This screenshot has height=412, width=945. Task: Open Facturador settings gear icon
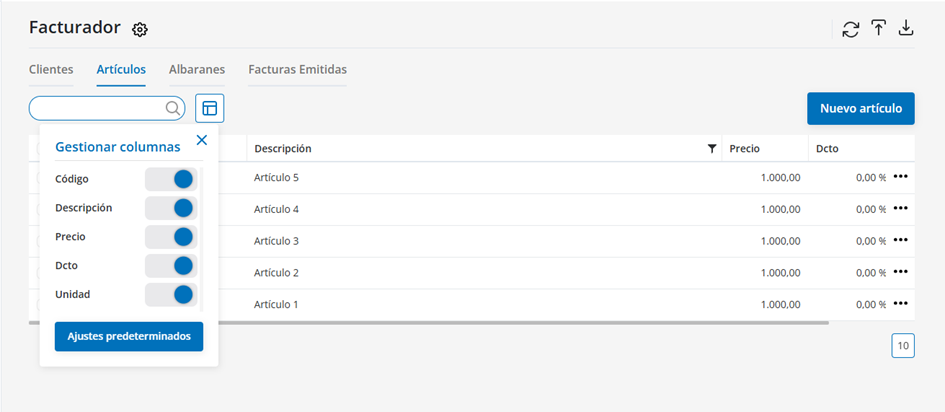click(140, 30)
